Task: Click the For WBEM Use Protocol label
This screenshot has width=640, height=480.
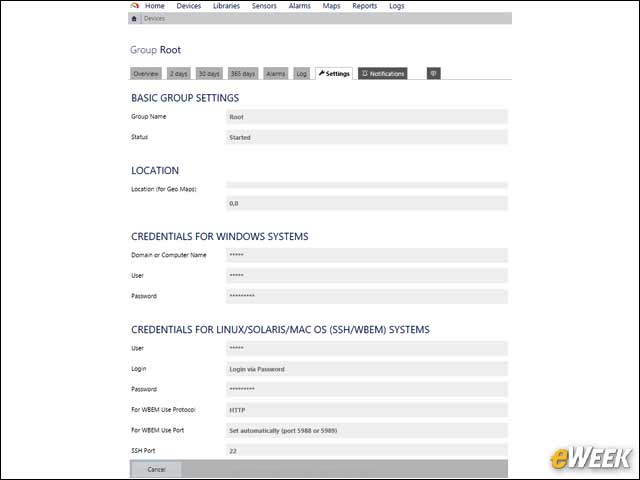Action: (x=163, y=409)
